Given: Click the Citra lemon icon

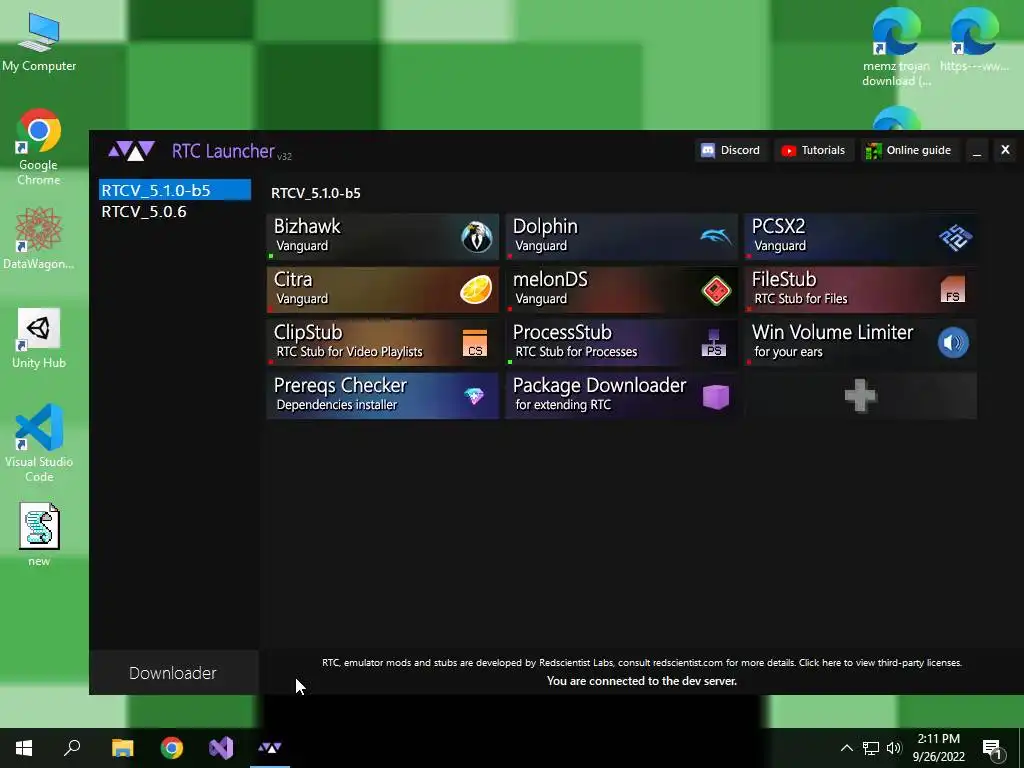Looking at the screenshot, I should tap(476, 290).
